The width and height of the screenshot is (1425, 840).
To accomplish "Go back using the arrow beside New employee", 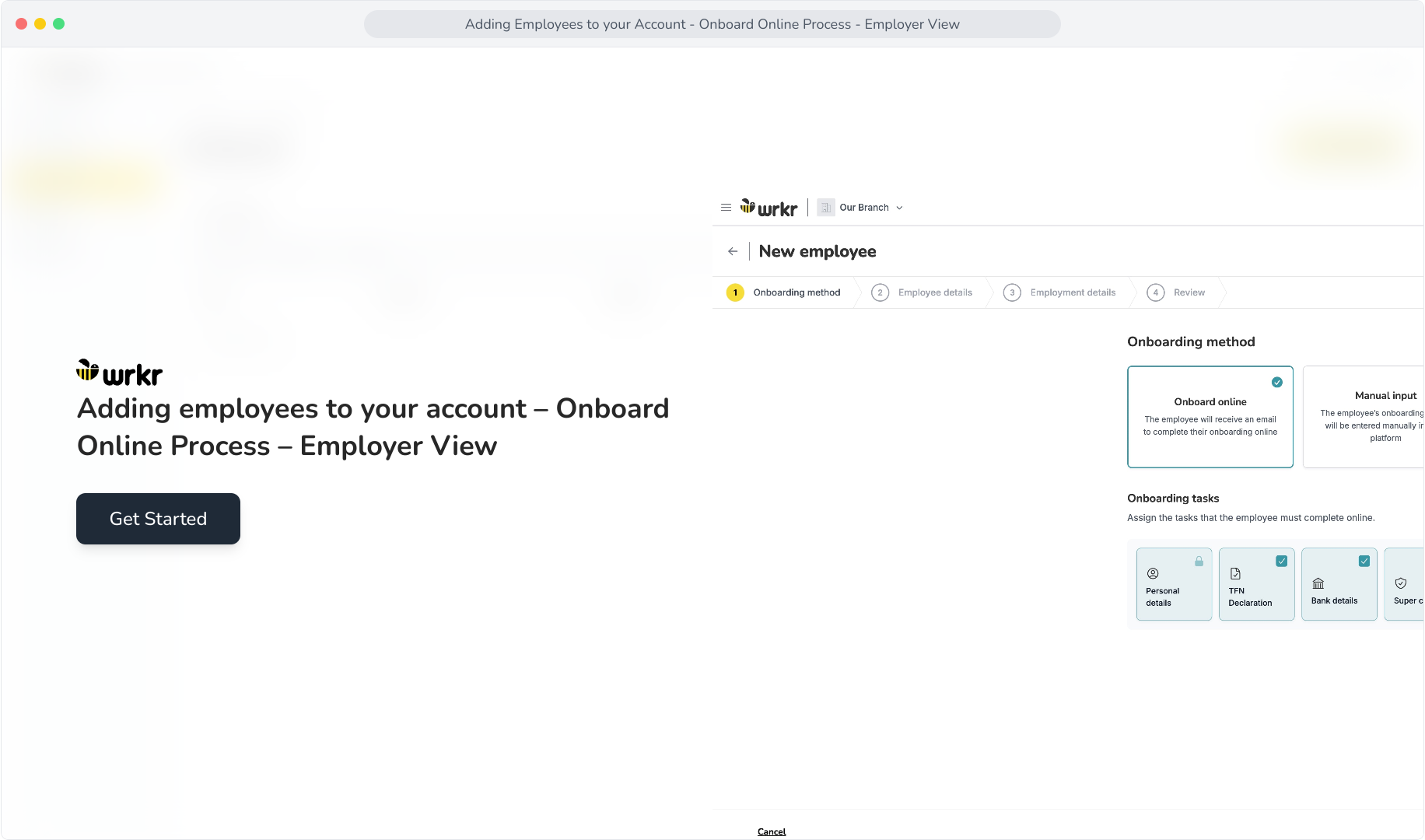I will click(733, 251).
